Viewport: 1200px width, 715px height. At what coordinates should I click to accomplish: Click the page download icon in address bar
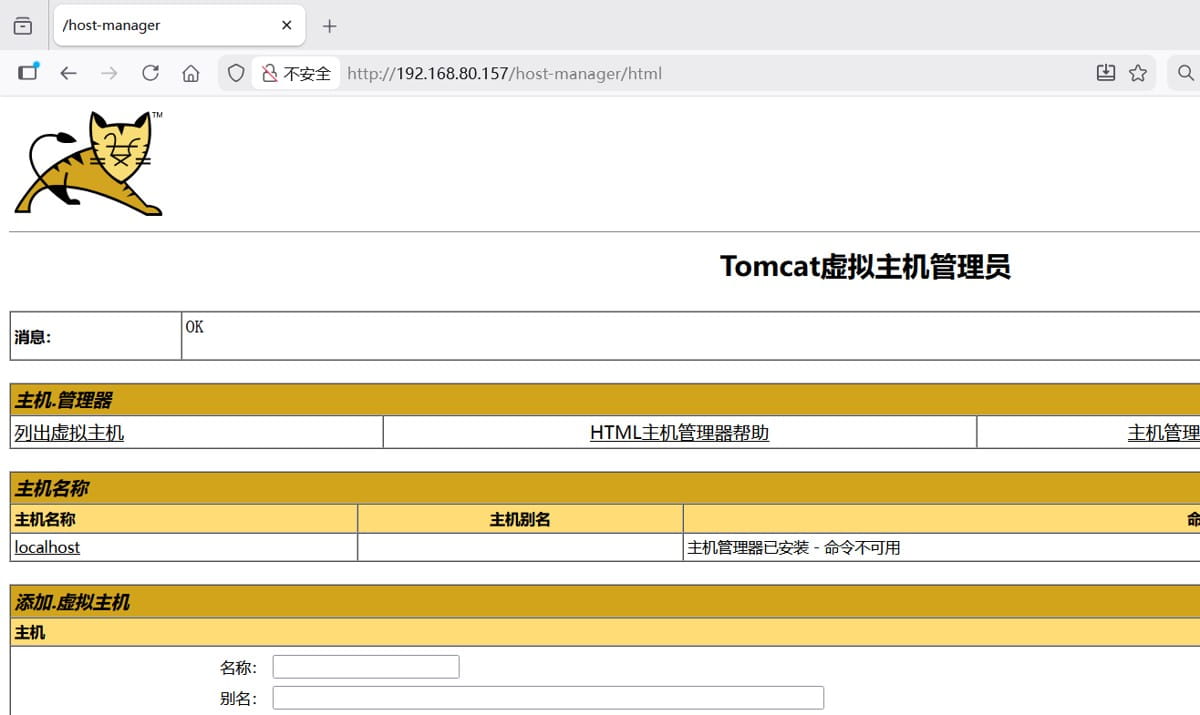(x=1106, y=73)
